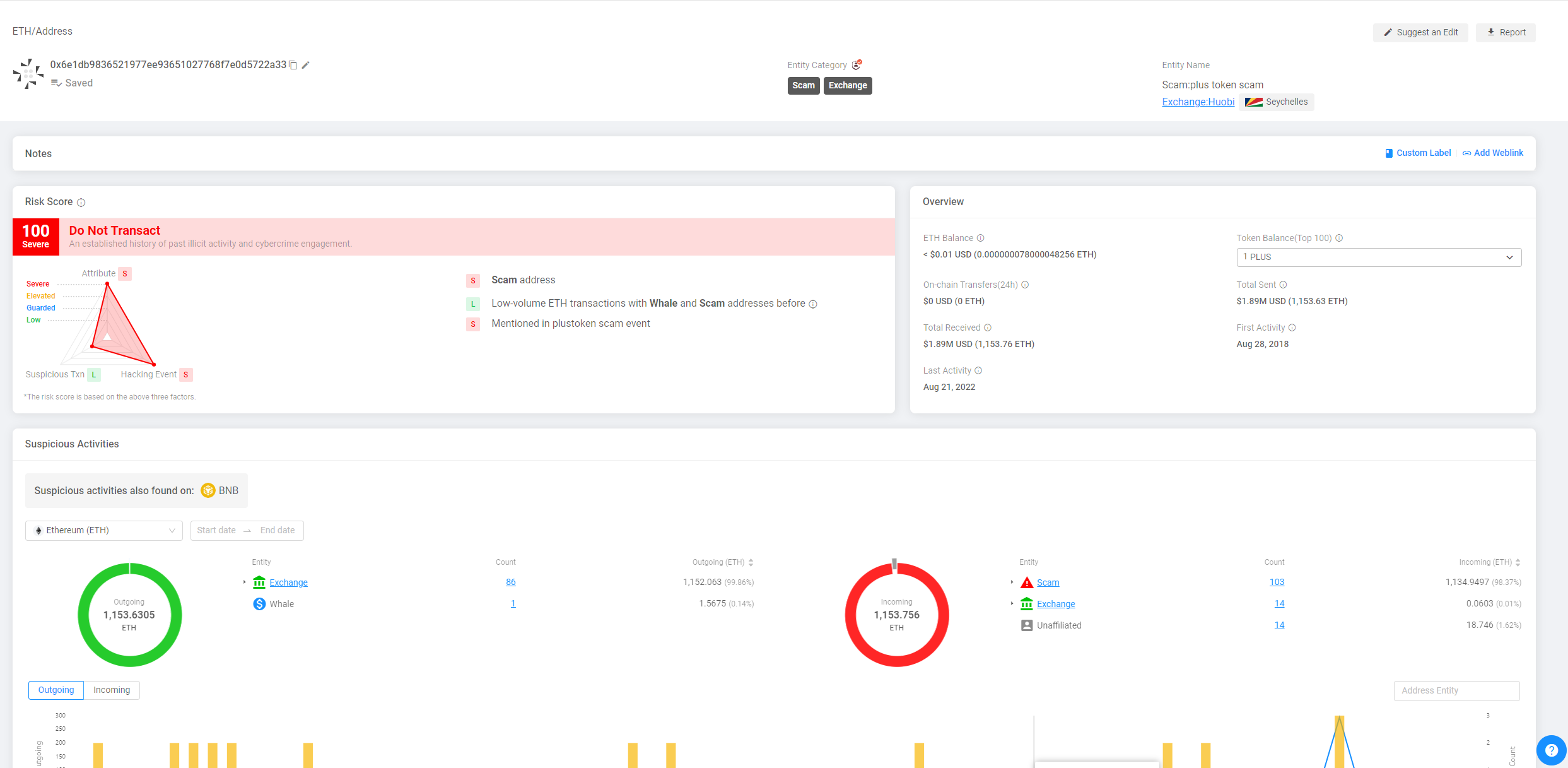Click the Suggest an Edit button
Screen dimensions: 1568x768
click(1420, 33)
